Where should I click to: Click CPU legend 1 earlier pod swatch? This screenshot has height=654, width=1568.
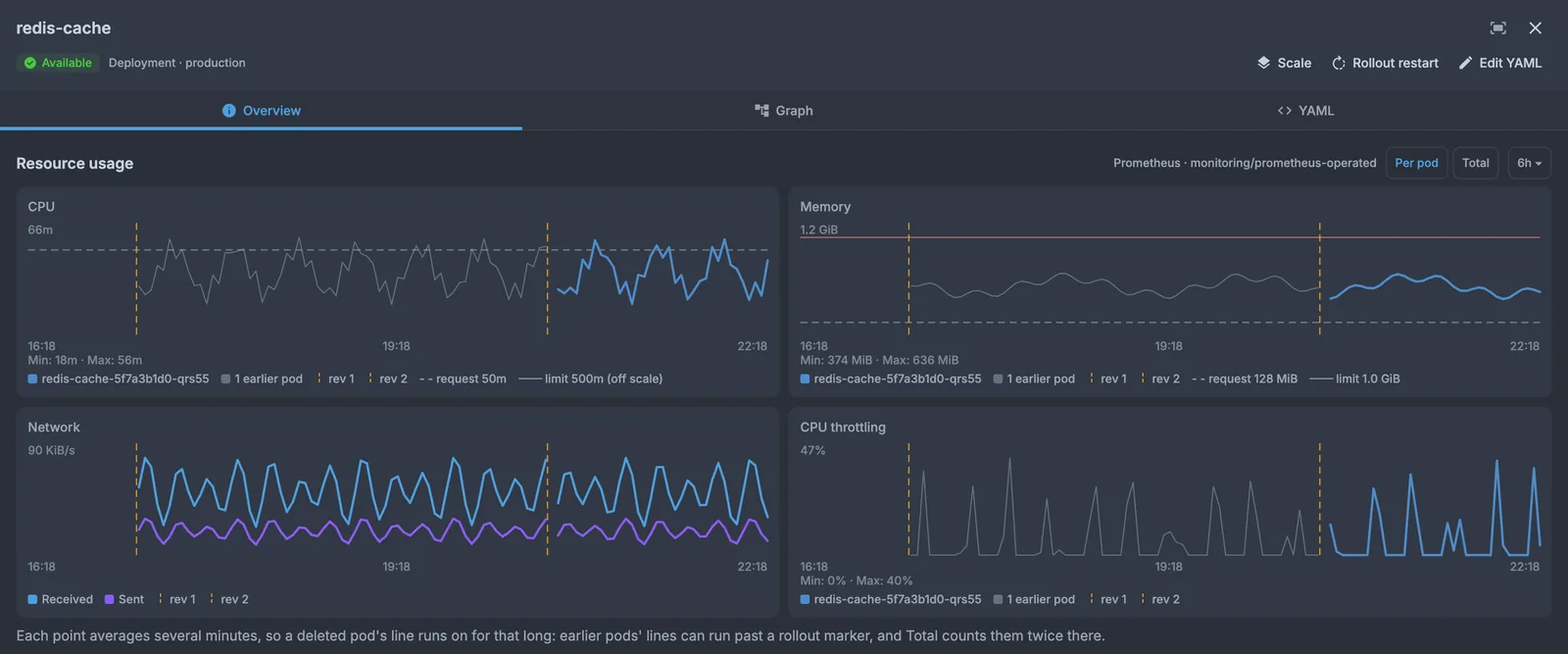(x=226, y=379)
